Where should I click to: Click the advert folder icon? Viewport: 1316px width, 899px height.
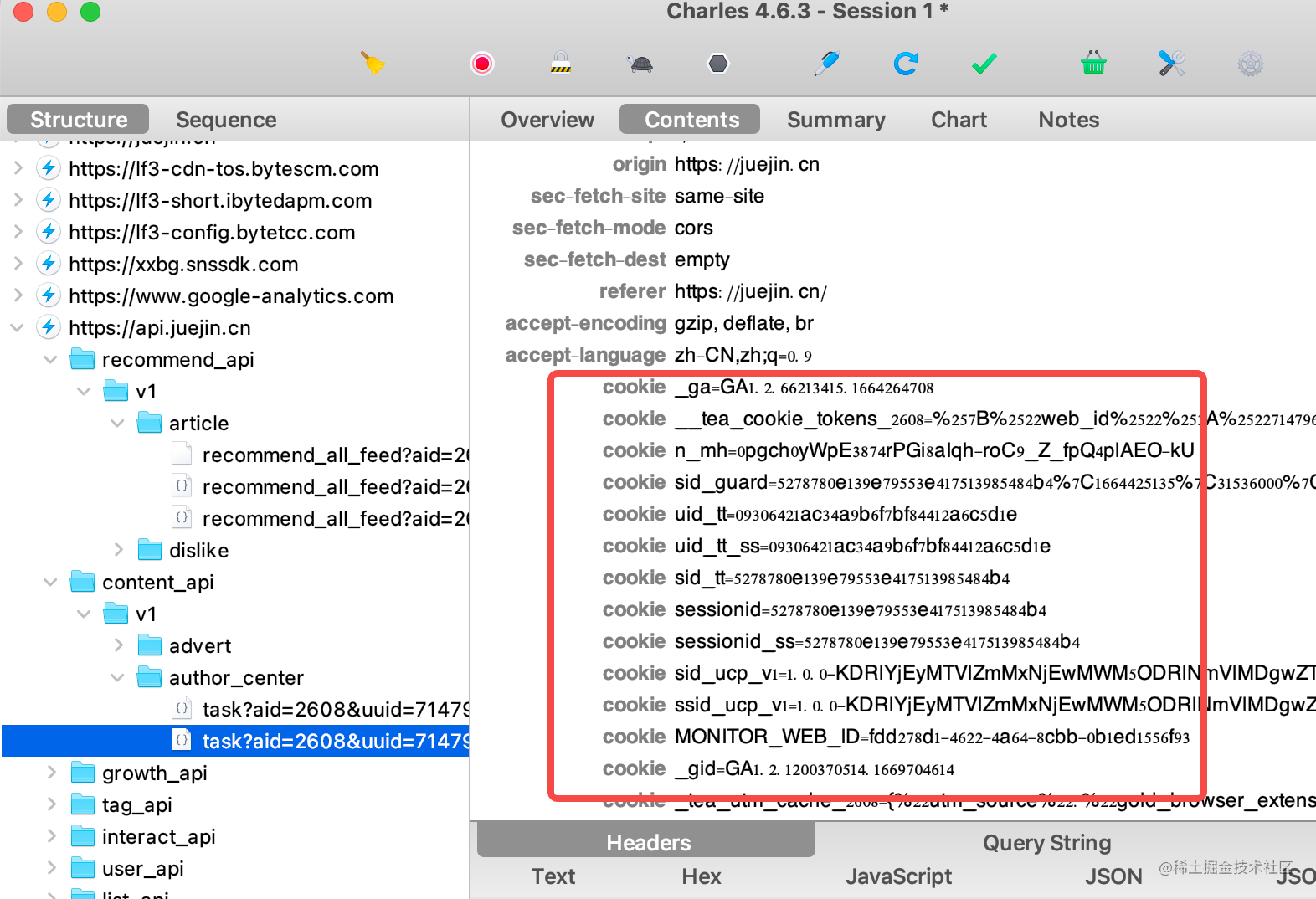point(149,645)
